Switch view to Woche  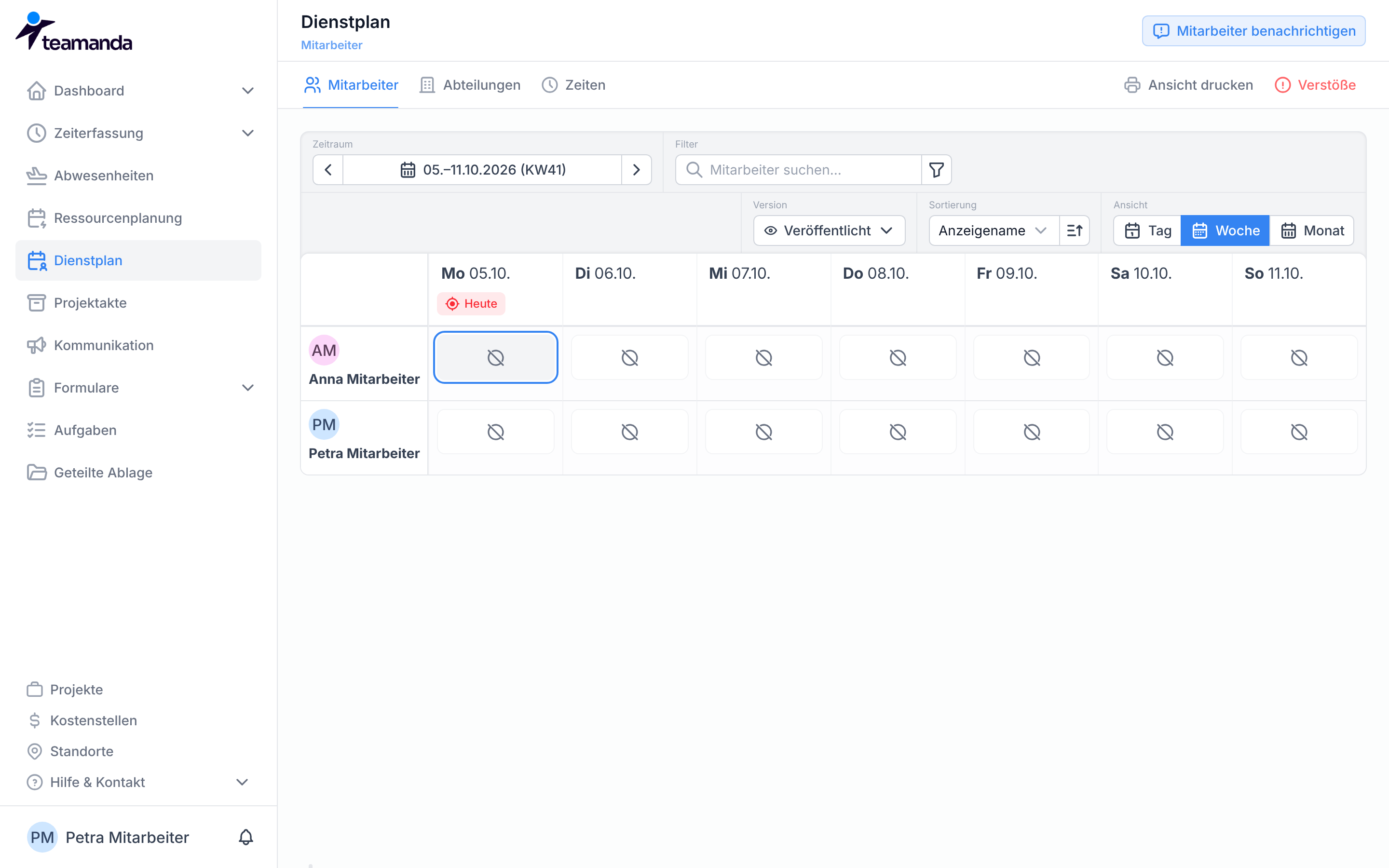[x=1225, y=230]
